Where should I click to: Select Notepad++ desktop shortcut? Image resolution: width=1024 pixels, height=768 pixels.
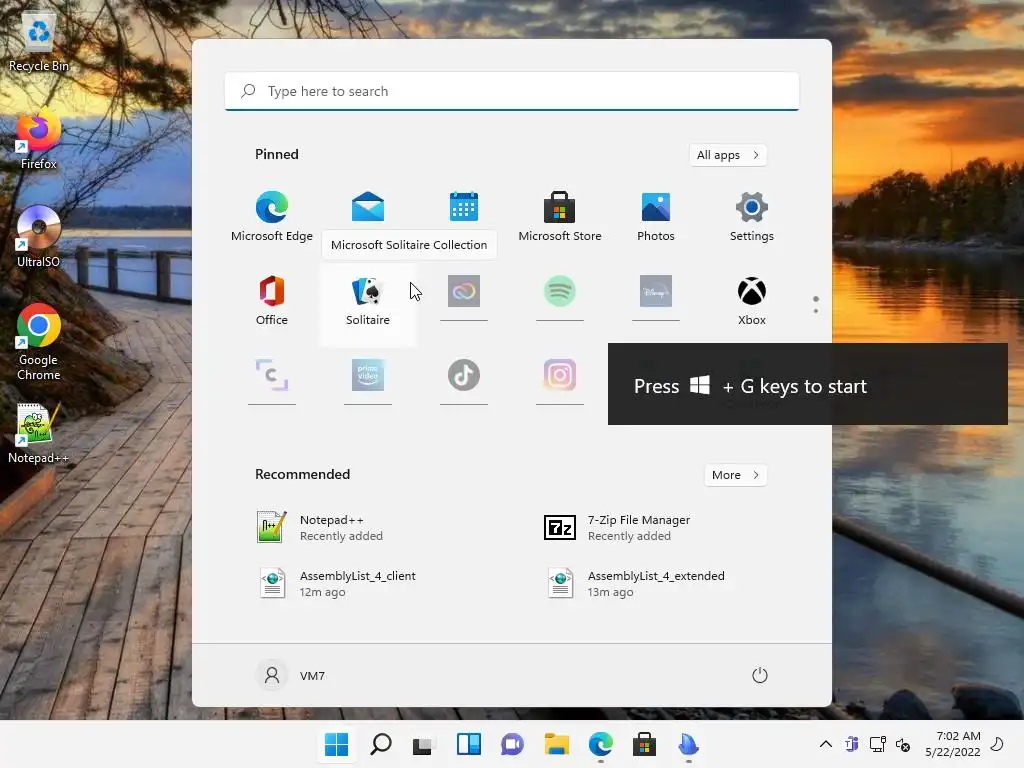click(39, 434)
